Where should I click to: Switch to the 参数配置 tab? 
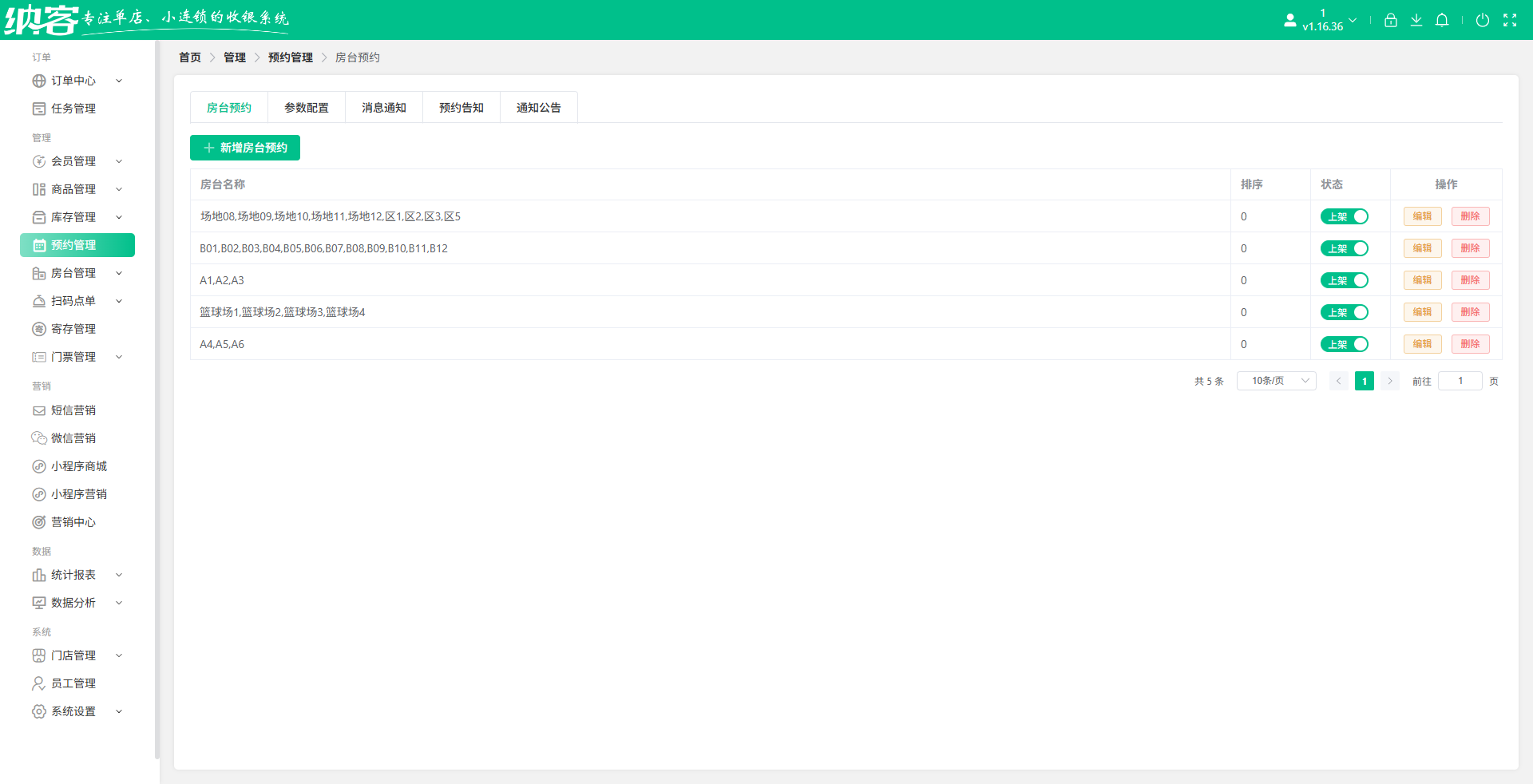pyautogui.click(x=307, y=108)
